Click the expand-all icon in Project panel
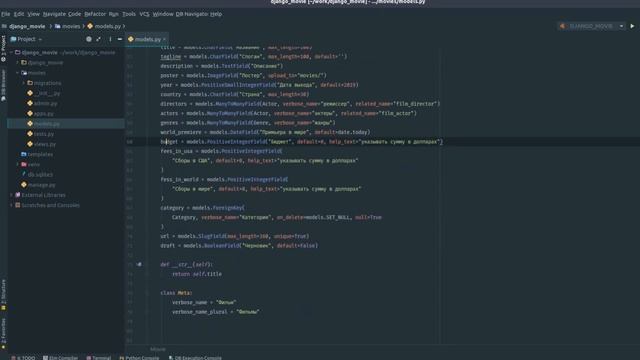The width and height of the screenshot is (640, 360). 98,39
